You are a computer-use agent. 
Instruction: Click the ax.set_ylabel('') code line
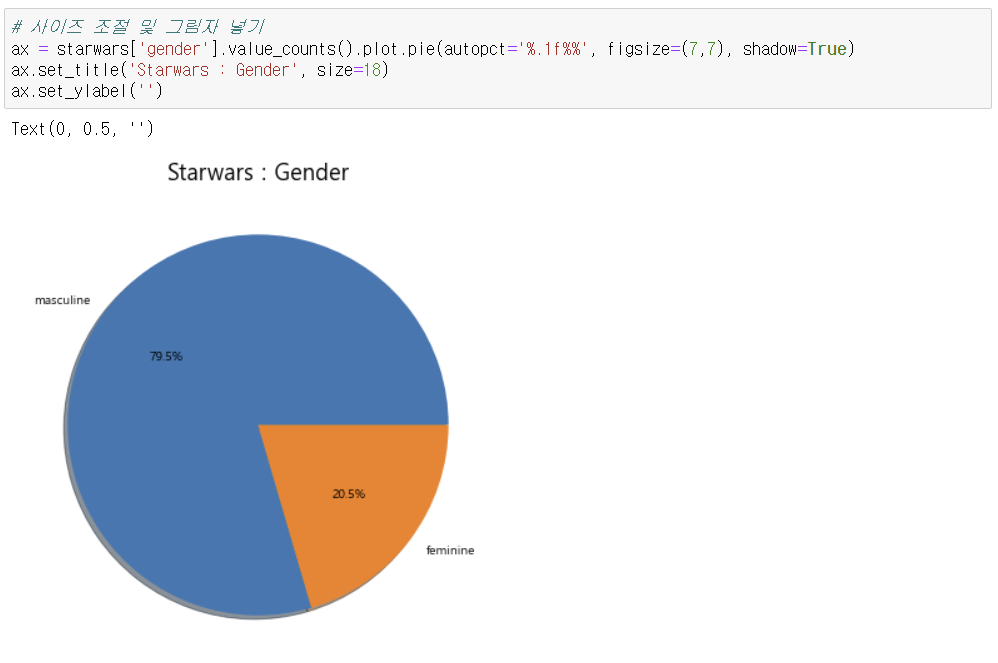coord(87,91)
